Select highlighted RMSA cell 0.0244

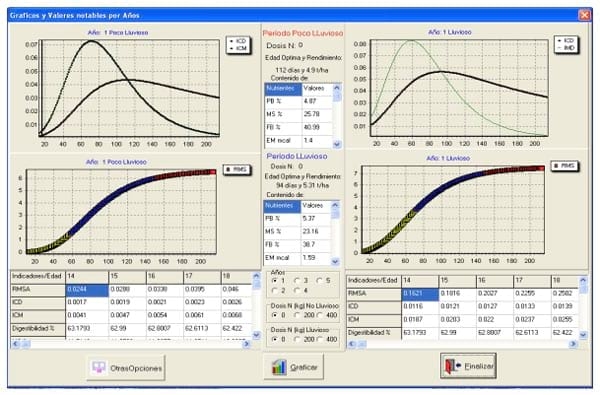87,290
